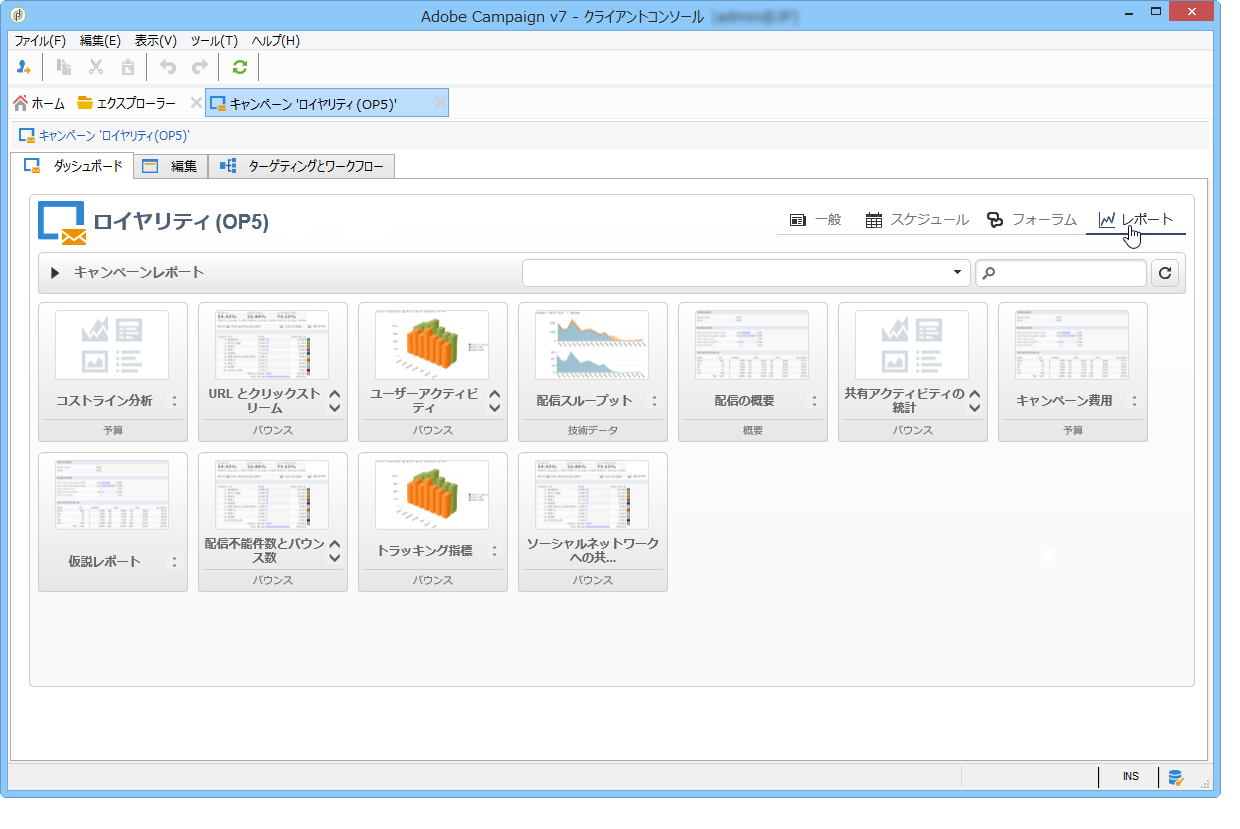Select the ダッシュボード tab

click(x=73, y=166)
